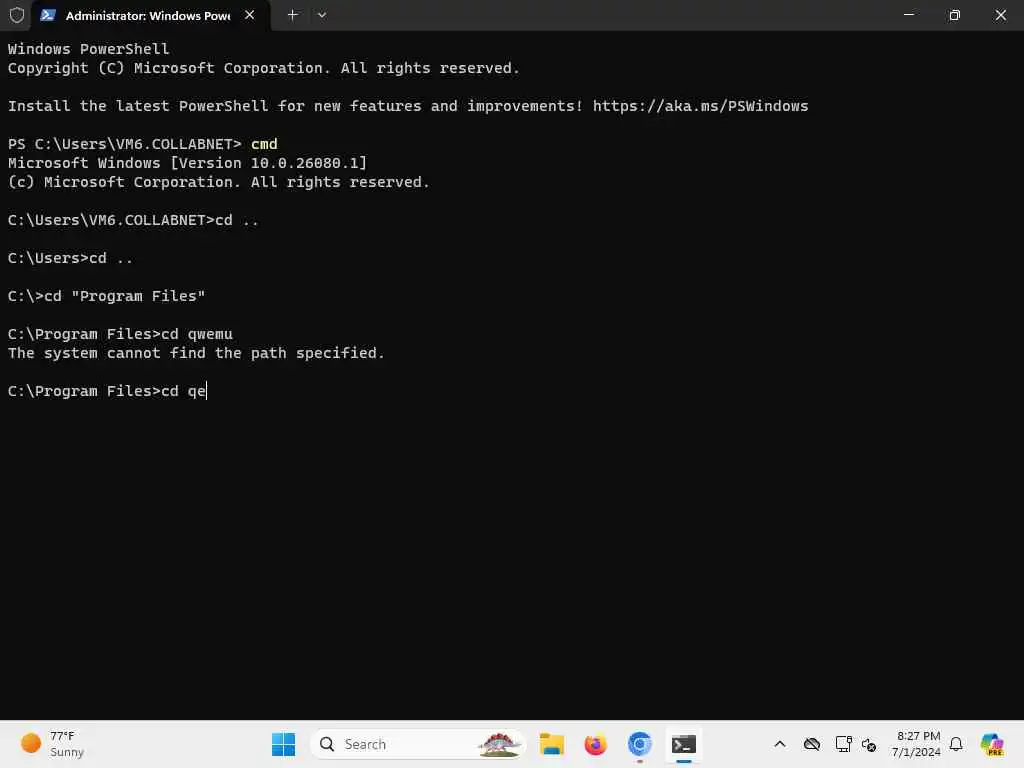The width and height of the screenshot is (1024, 768).
Task: Open the https://aka.ms/PSWindows link
Action: [x=700, y=106]
